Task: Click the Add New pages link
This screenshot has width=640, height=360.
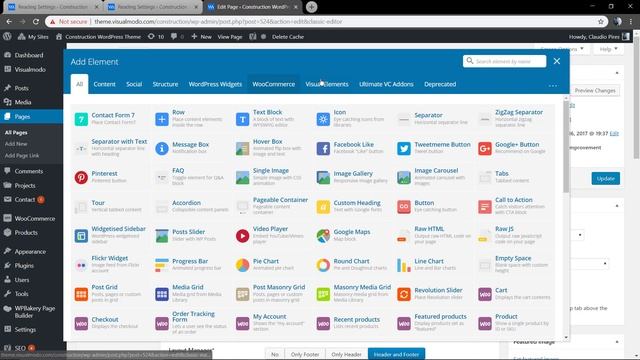Action: click(x=16, y=144)
